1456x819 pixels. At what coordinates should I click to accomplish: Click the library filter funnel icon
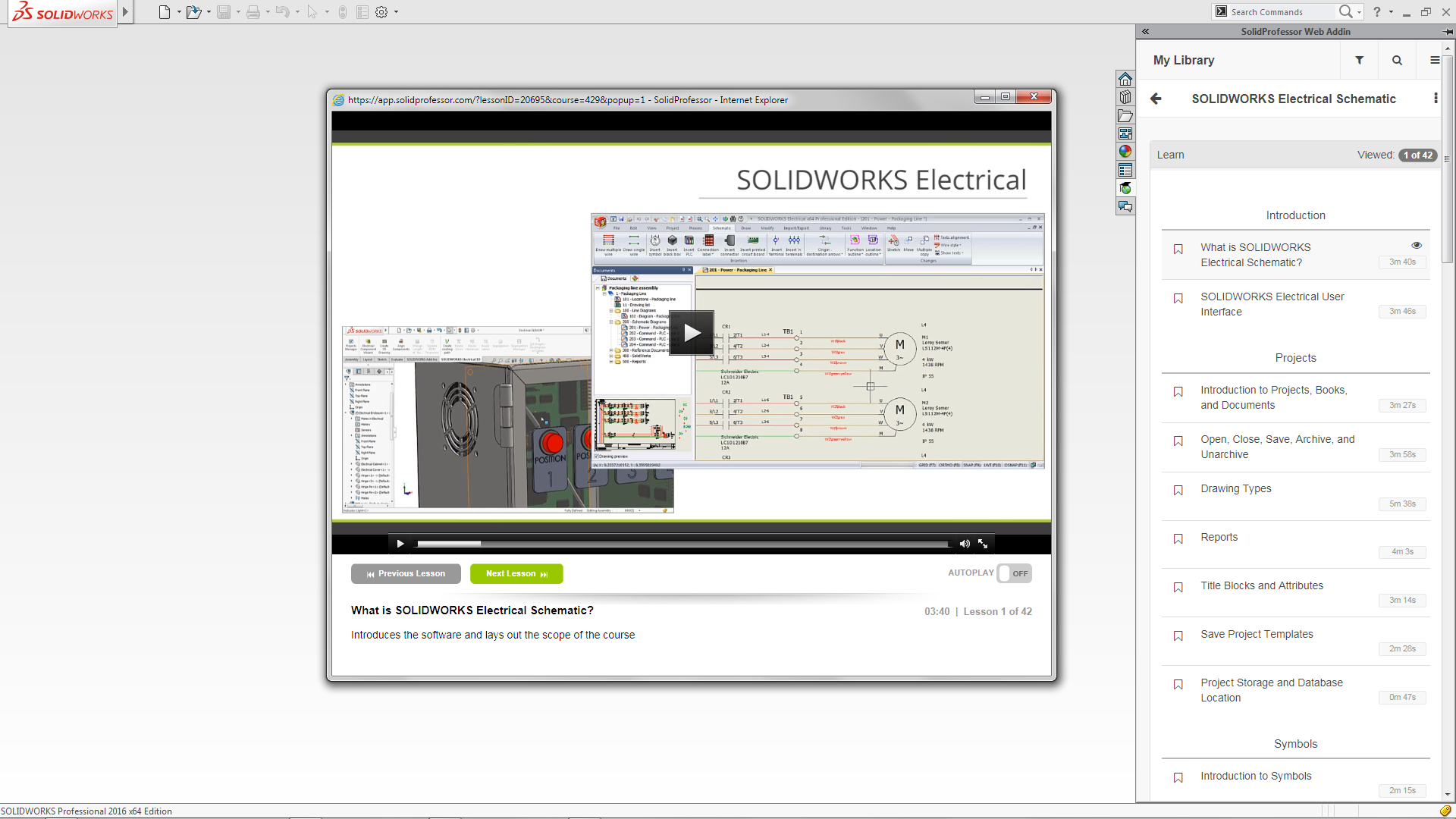pos(1359,61)
